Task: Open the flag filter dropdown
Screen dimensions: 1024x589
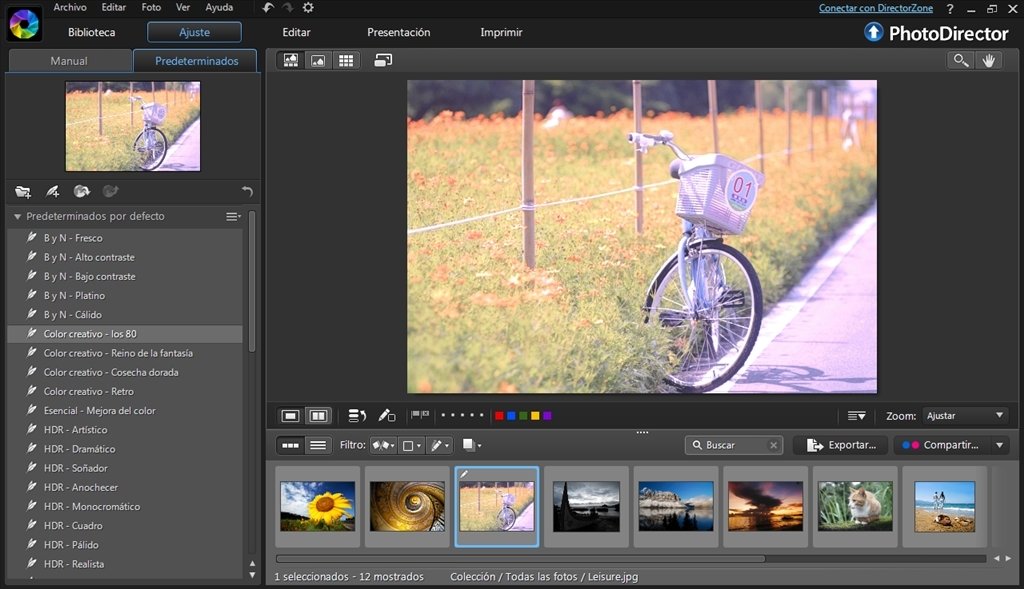Action: point(383,445)
